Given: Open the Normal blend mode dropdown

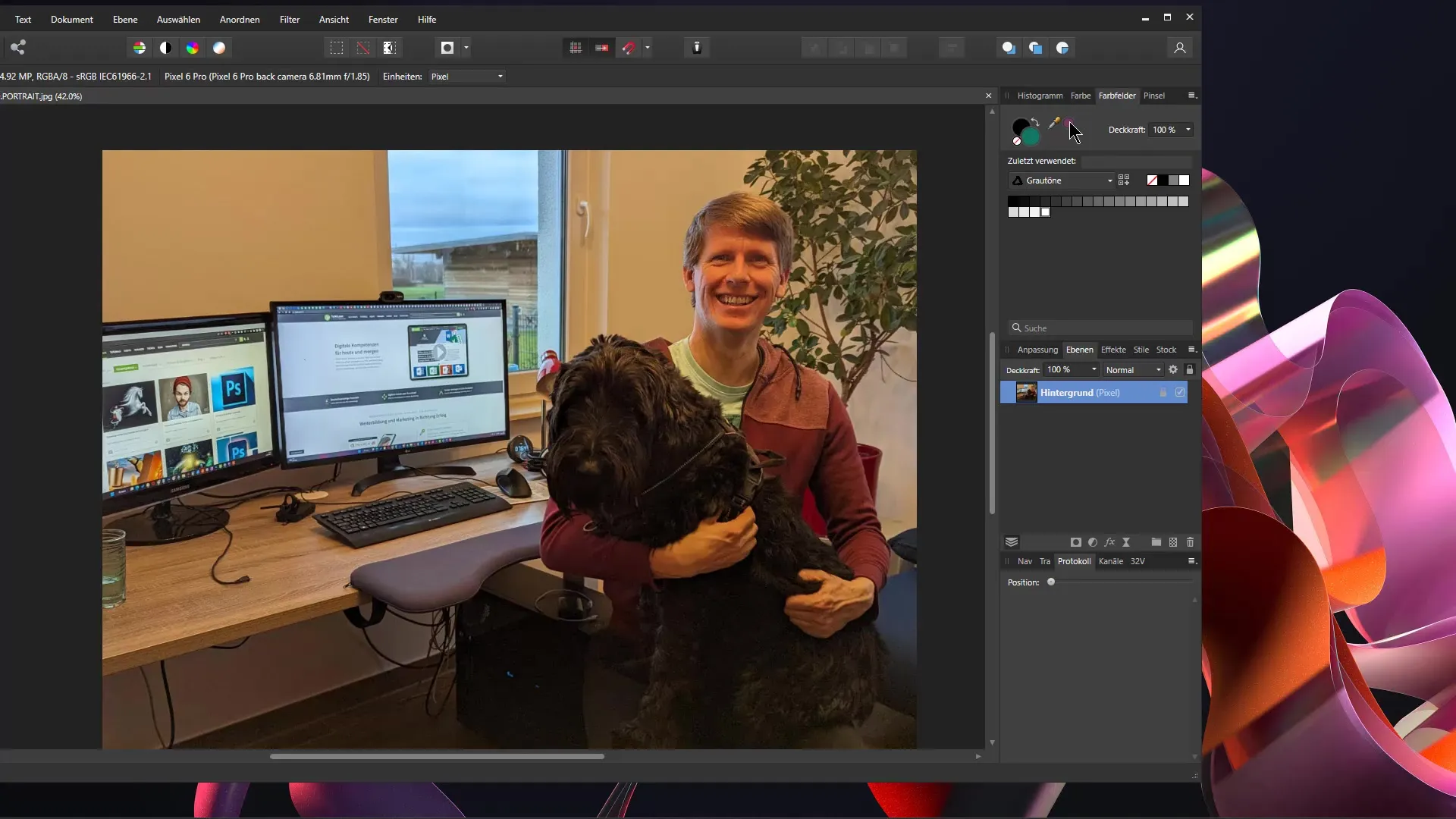Looking at the screenshot, I should click(x=1133, y=370).
